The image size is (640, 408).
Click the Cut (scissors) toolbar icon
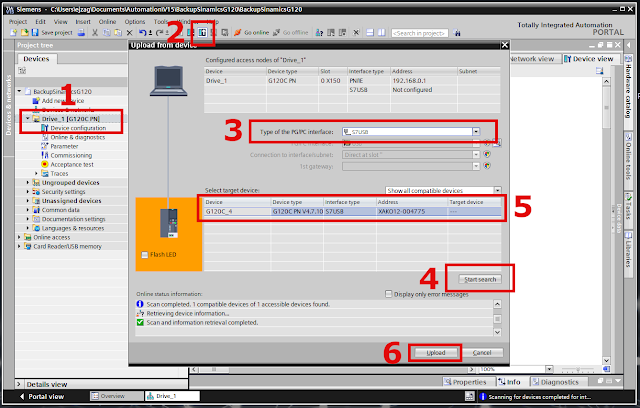95,32
